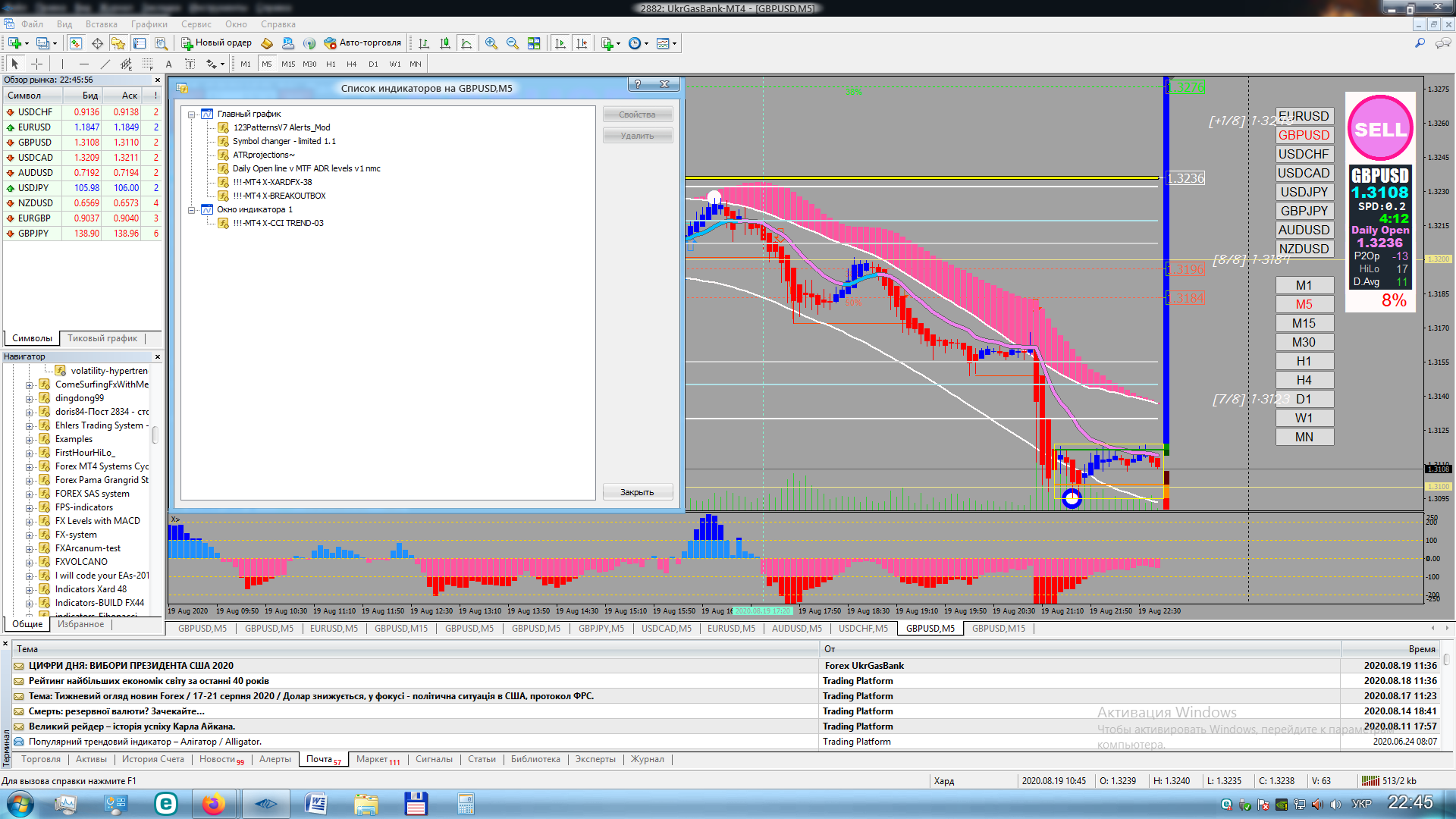
Task: Expand the FXVOLCANO navigator folder
Action: pos(30,563)
